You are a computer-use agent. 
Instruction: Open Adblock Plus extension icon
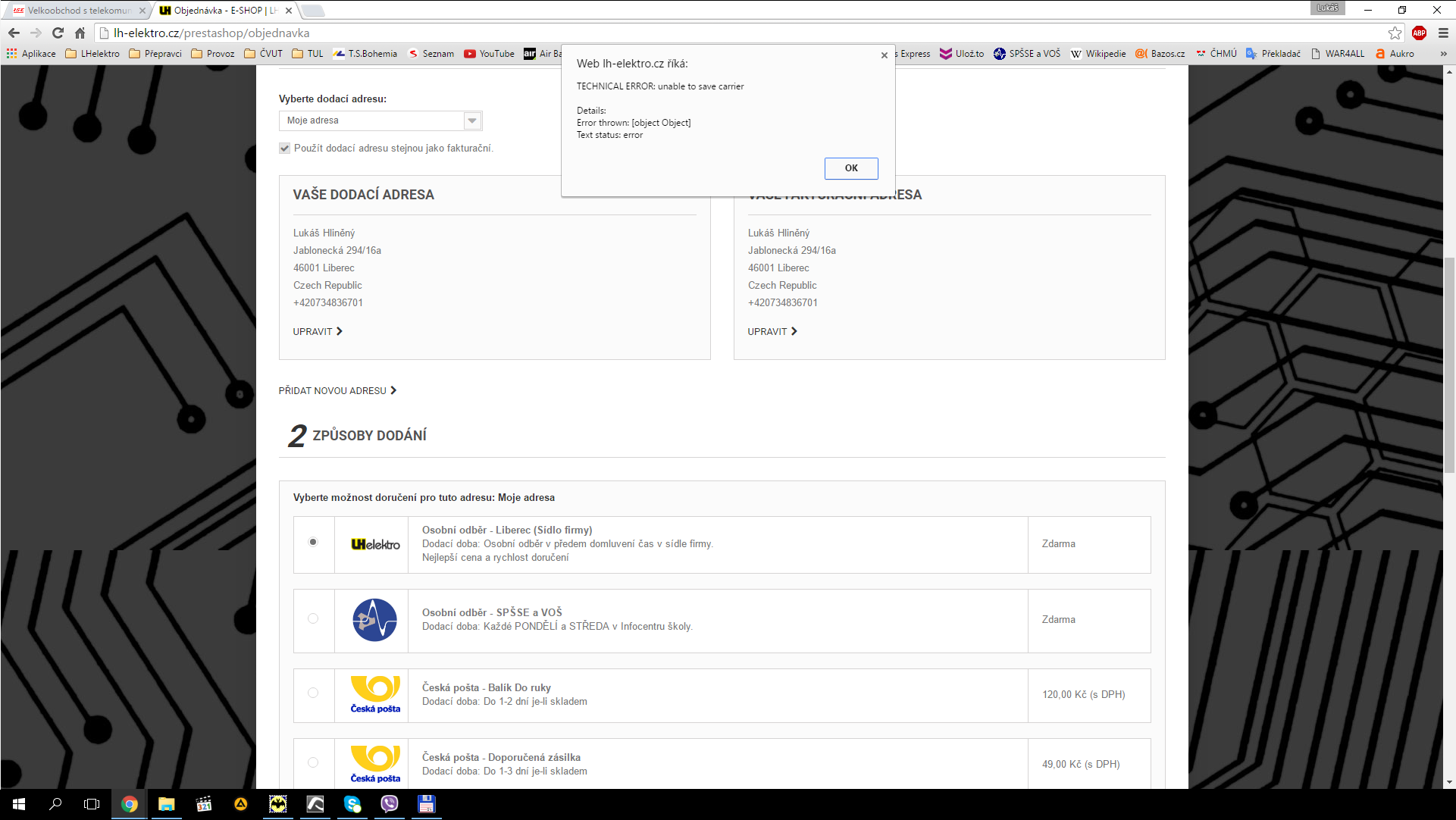(1419, 33)
